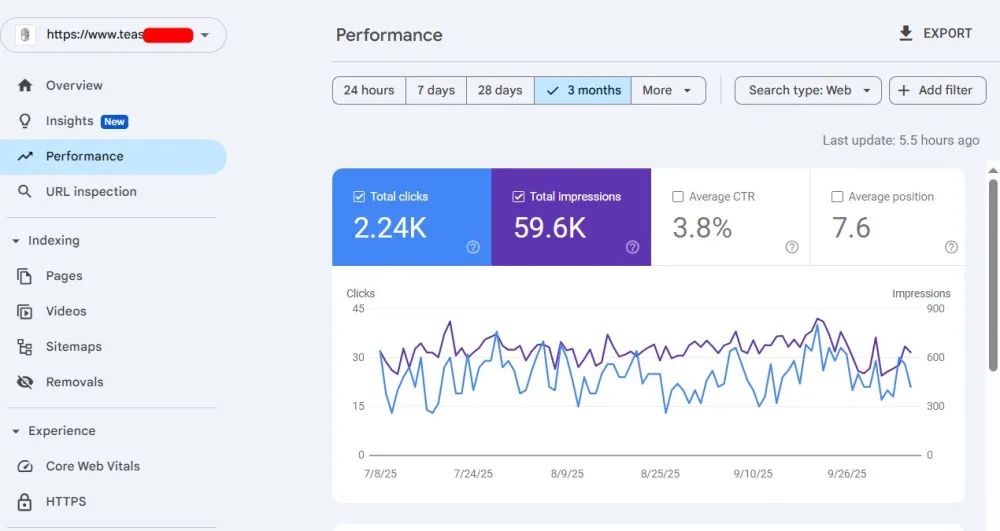Click the Add filter button
1000x531 pixels.
coord(937,90)
